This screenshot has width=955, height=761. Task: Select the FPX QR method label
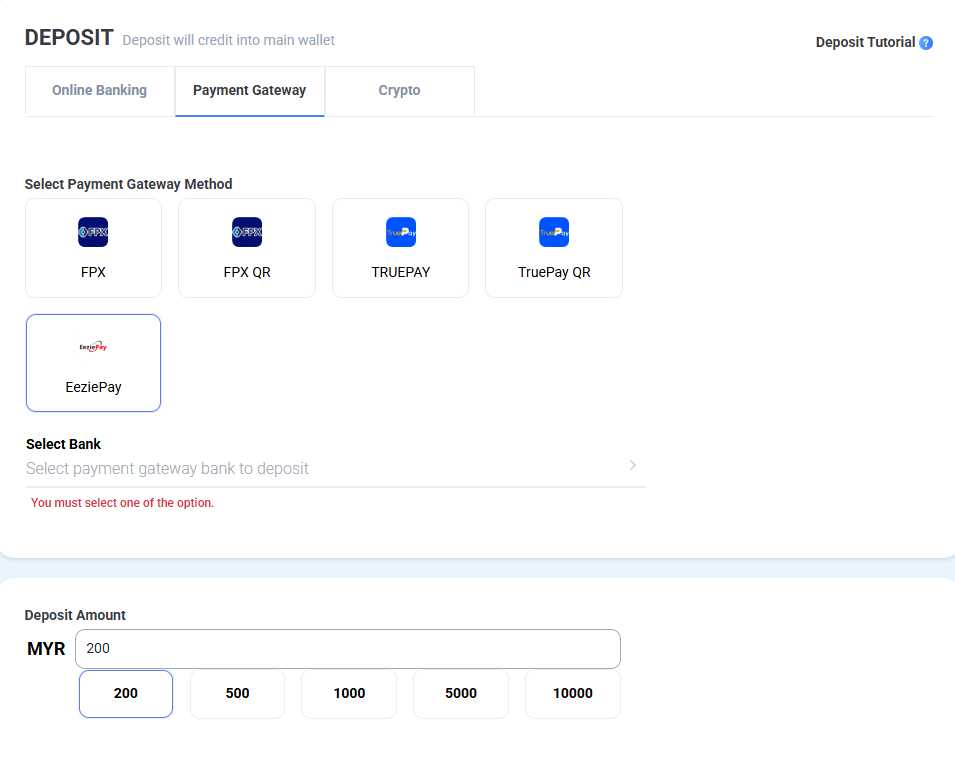247,272
